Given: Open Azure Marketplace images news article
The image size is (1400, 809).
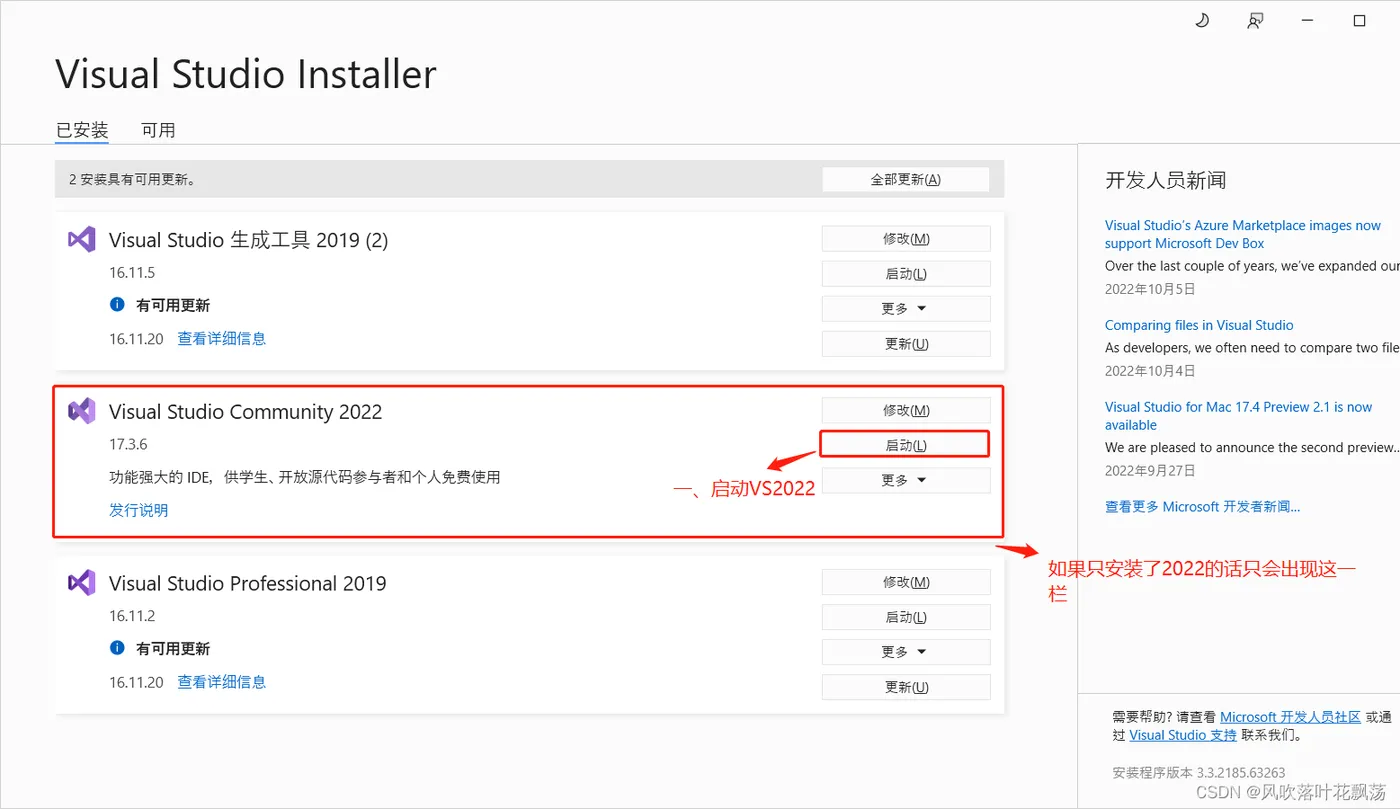Looking at the screenshot, I should [1243, 234].
